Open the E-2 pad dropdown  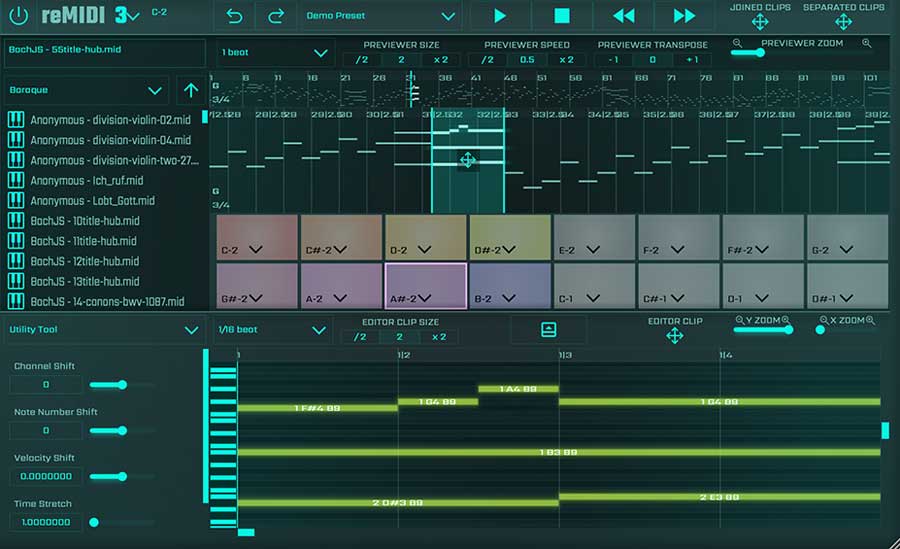pos(593,249)
